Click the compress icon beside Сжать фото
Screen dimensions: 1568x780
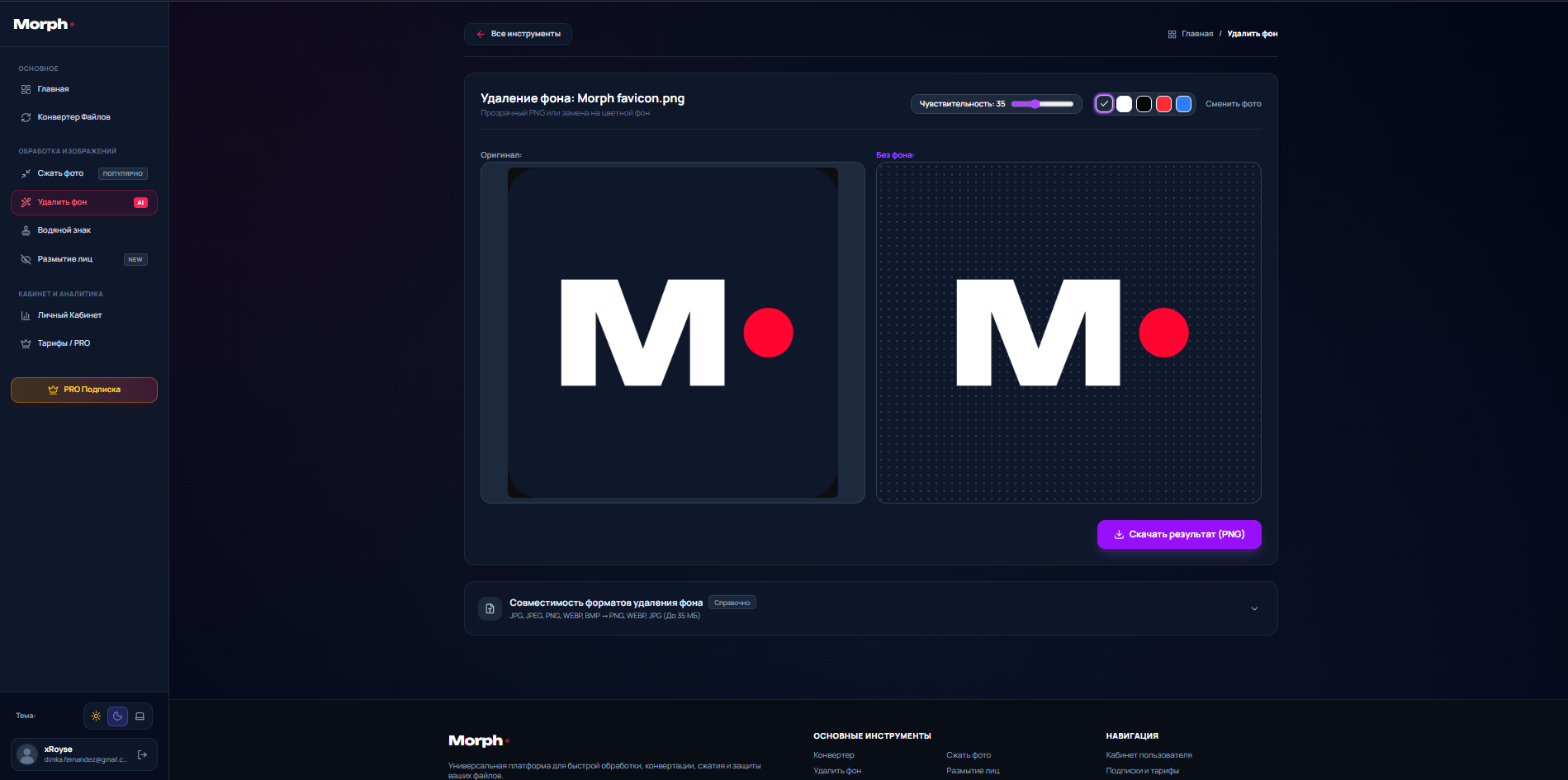coord(26,173)
